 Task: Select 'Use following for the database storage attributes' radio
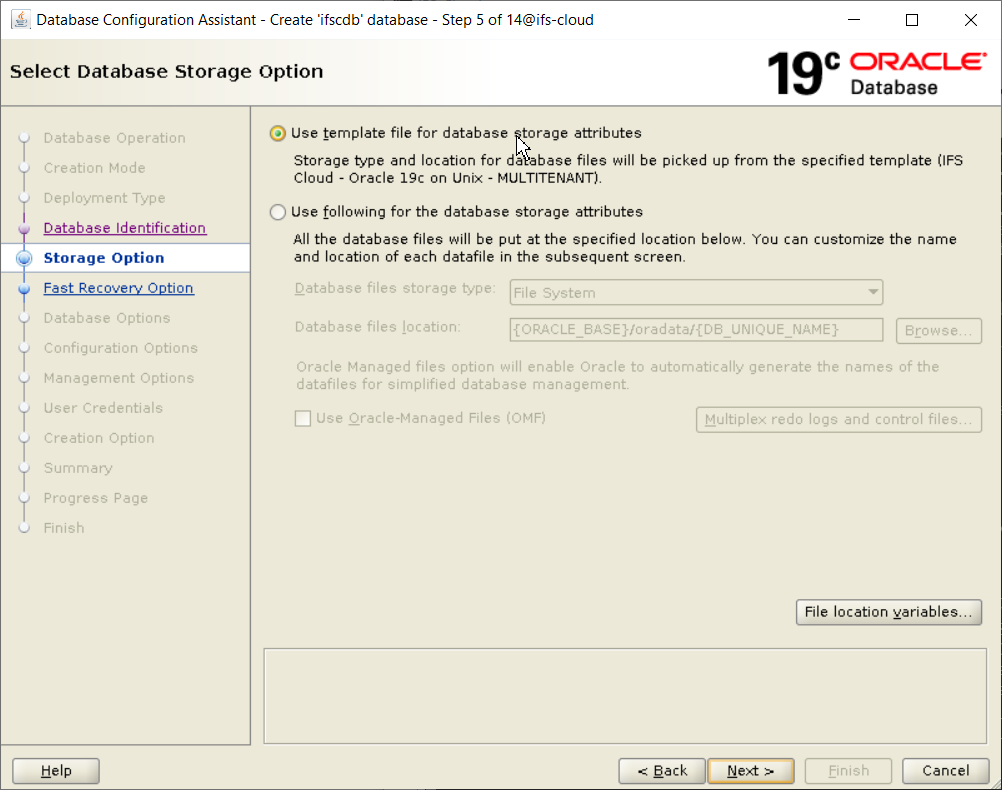pos(277,212)
